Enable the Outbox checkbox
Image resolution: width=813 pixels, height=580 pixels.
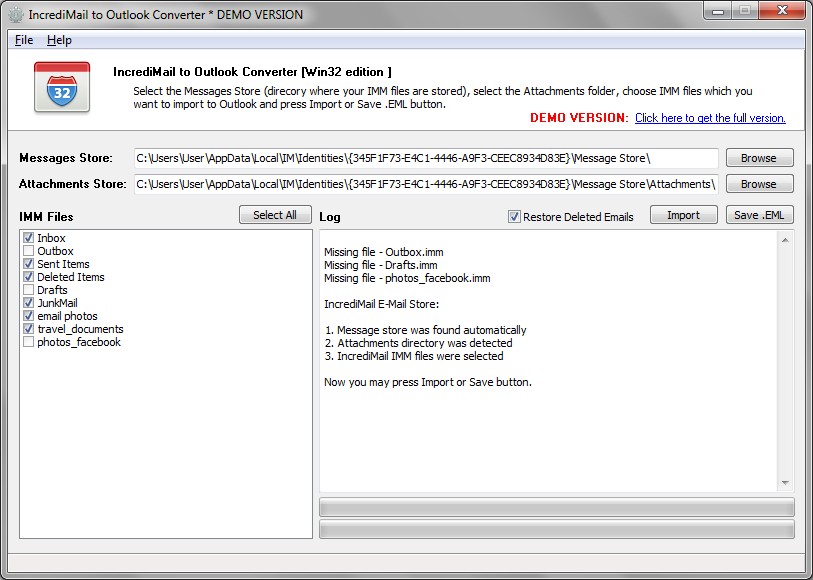coord(29,250)
